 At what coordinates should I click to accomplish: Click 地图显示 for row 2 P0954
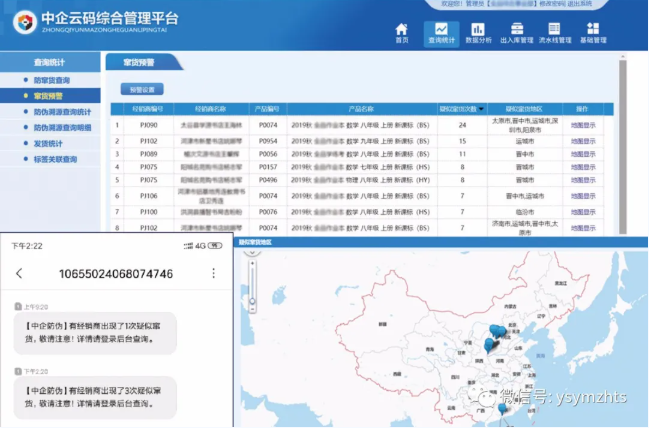pyautogui.click(x=583, y=141)
